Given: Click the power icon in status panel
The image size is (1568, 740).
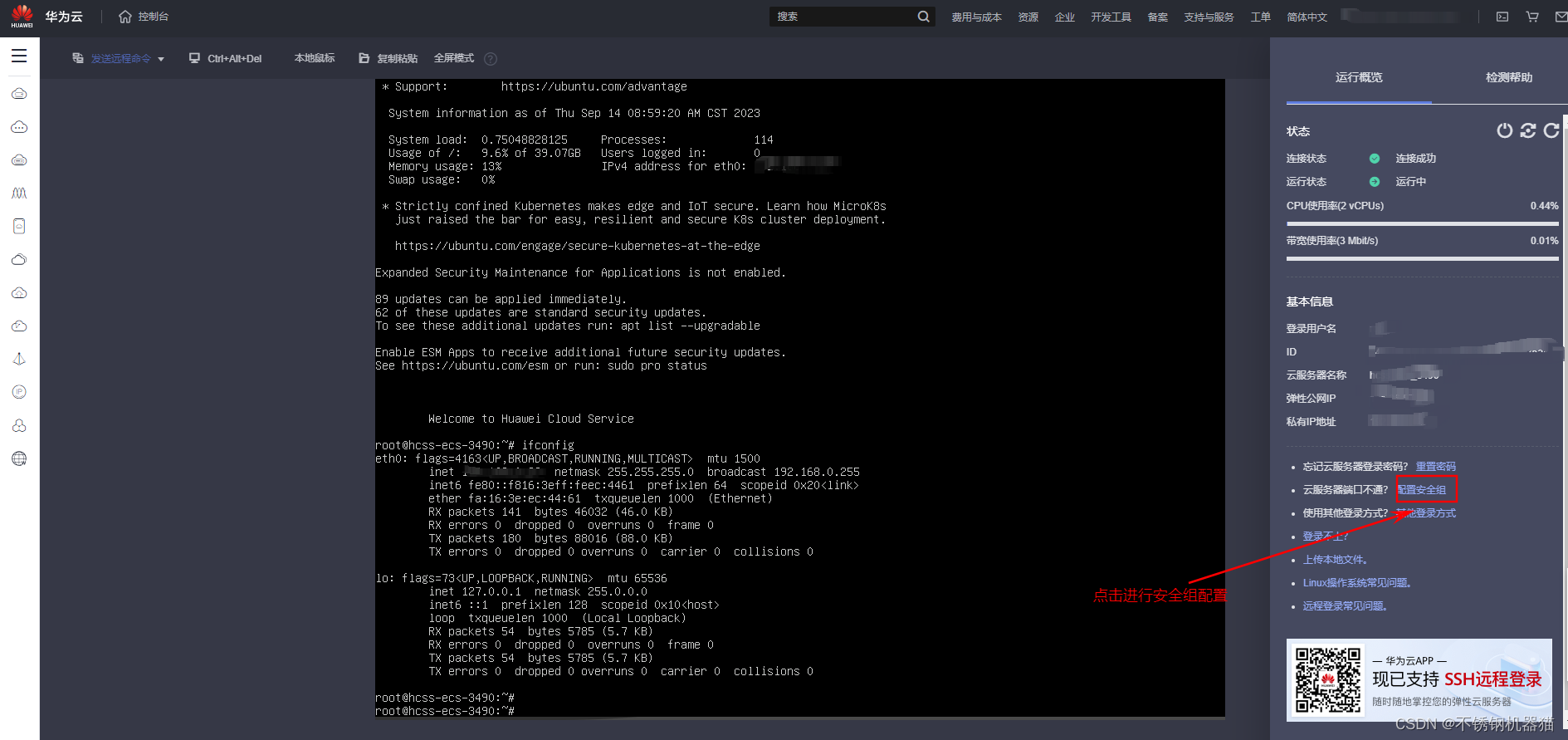Looking at the screenshot, I should point(1504,130).
